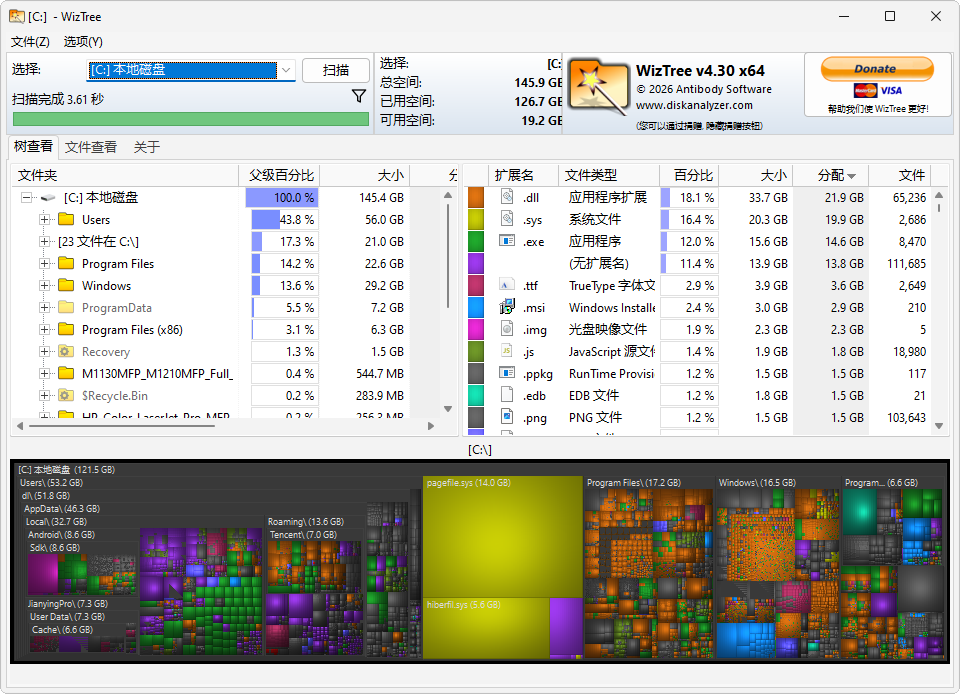Click the Program Files folder icon
Viewport: 960px width, 694px height.
coord(66,263)
